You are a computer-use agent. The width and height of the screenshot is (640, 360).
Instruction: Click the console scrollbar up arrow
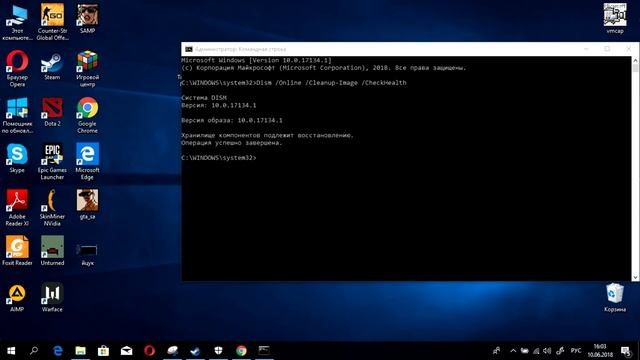635,60
